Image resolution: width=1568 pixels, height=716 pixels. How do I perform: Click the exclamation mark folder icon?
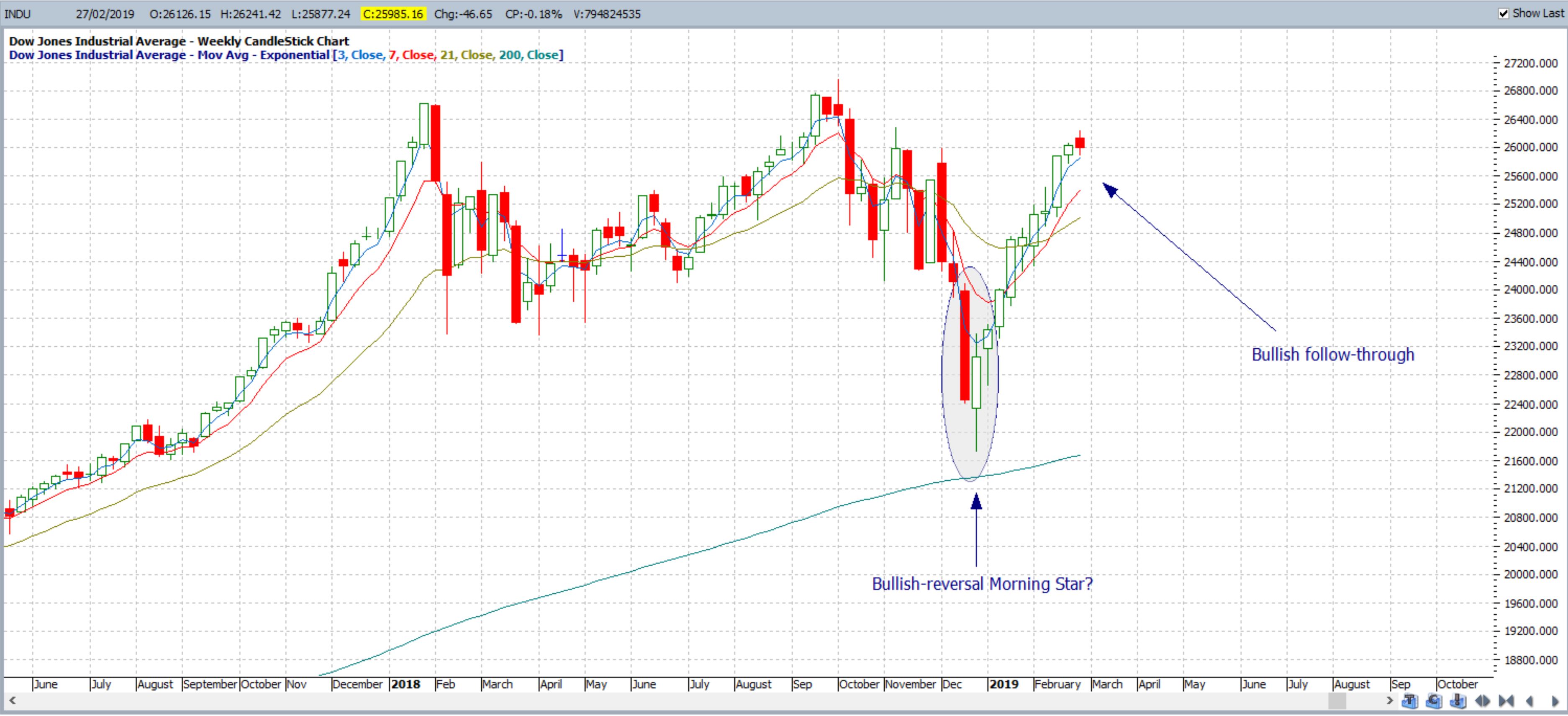click(x=1458, y=701)
